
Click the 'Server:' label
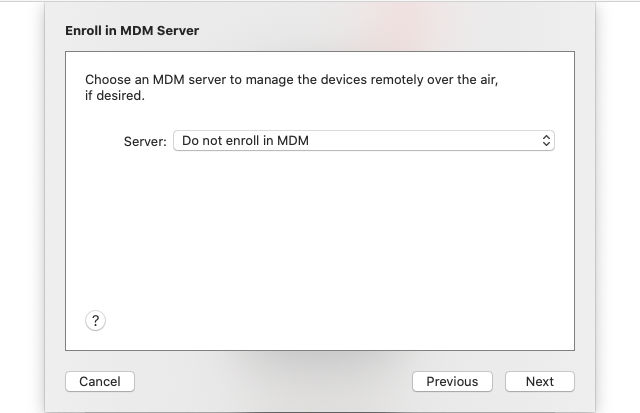[145, 142]
